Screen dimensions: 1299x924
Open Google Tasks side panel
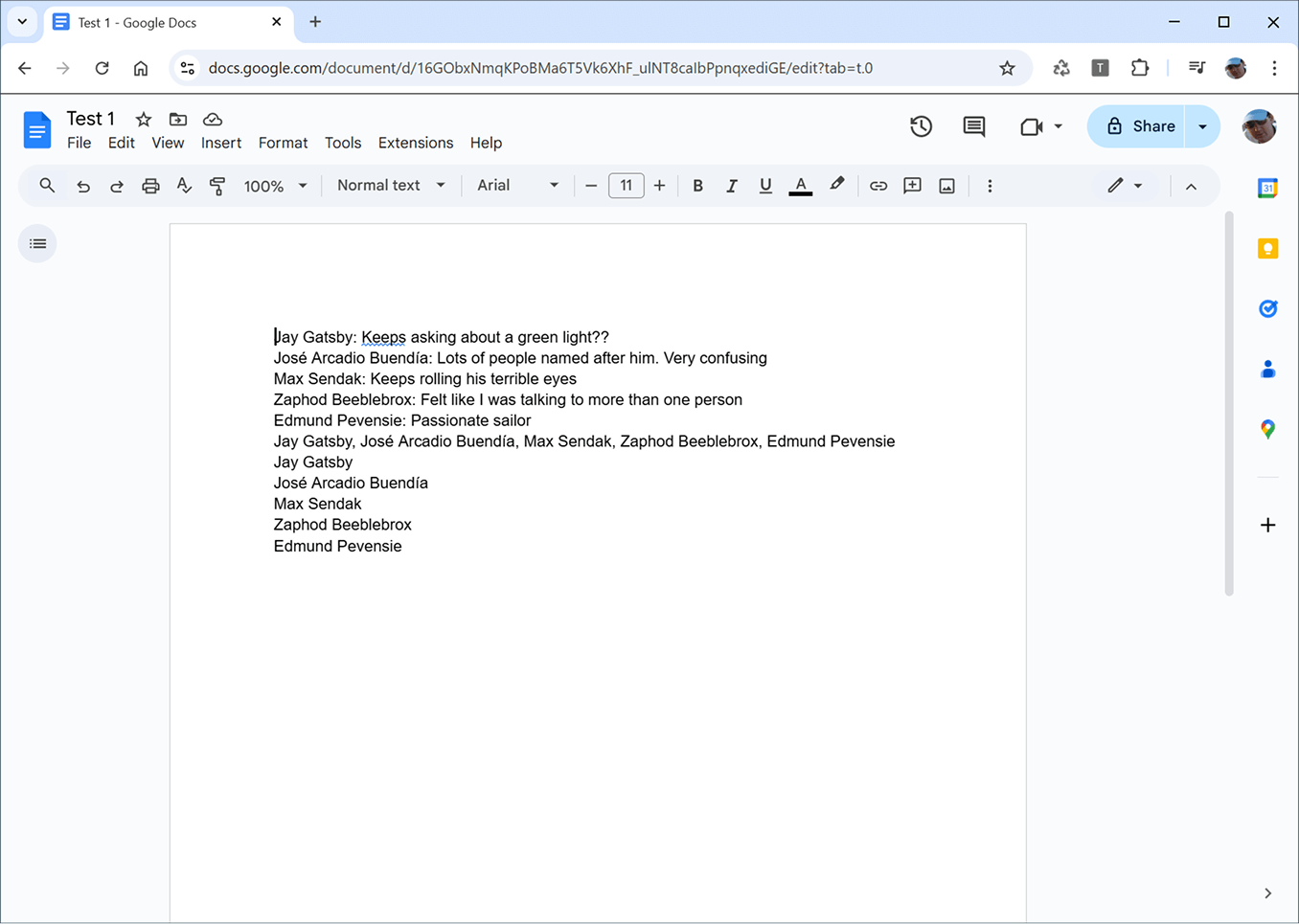tap(1267, 308)
